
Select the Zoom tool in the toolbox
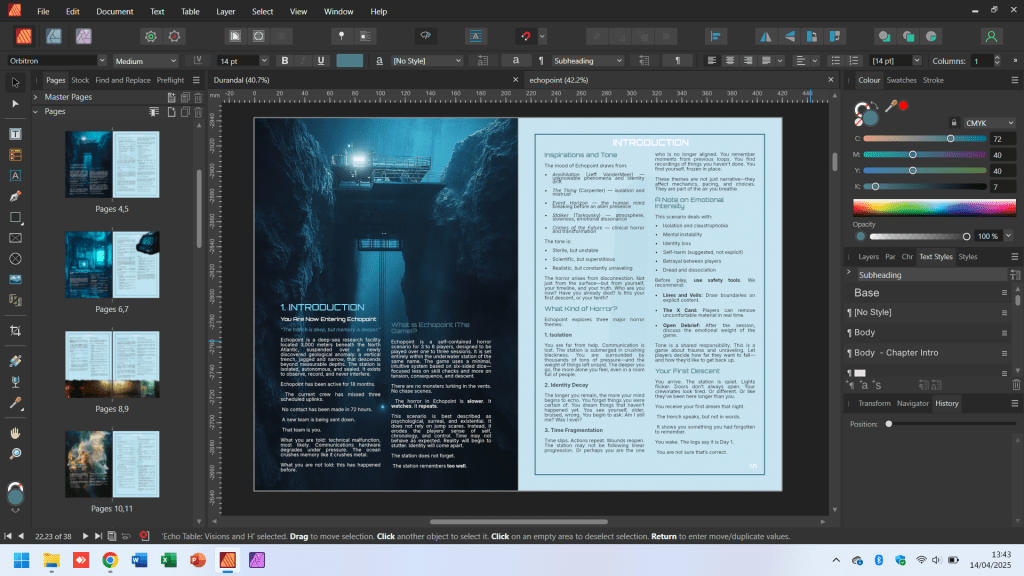pyautogui.click(x=15, y=453)
